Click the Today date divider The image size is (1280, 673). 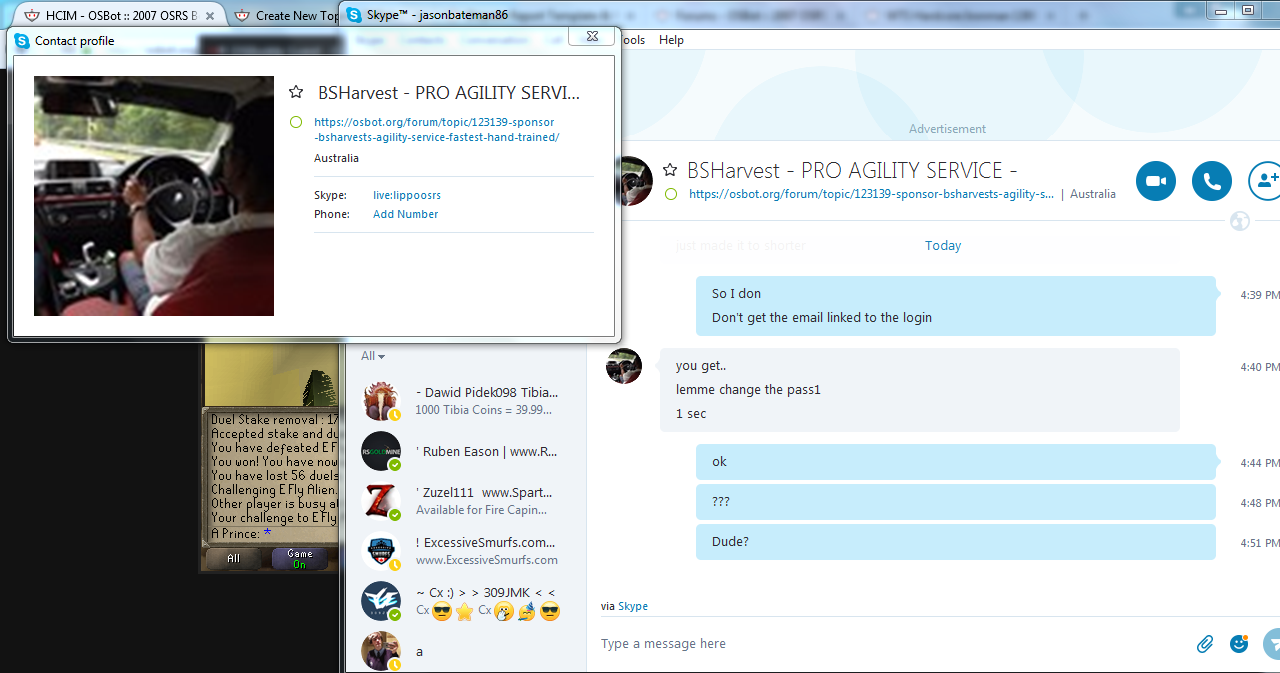coord(943,246)
